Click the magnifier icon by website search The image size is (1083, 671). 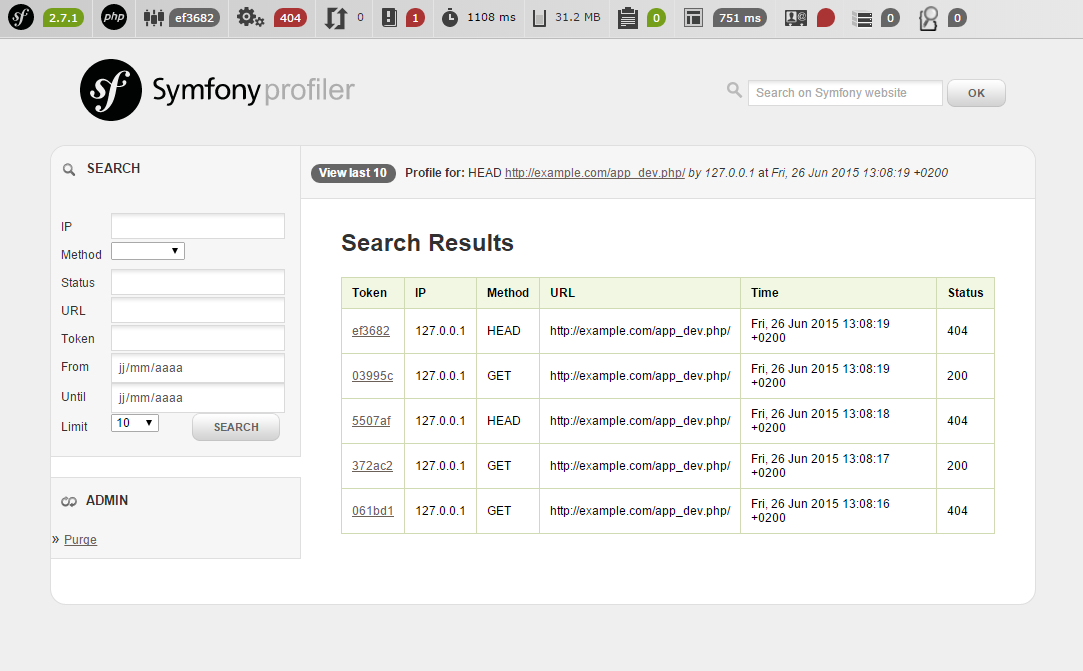pos(734,90)
